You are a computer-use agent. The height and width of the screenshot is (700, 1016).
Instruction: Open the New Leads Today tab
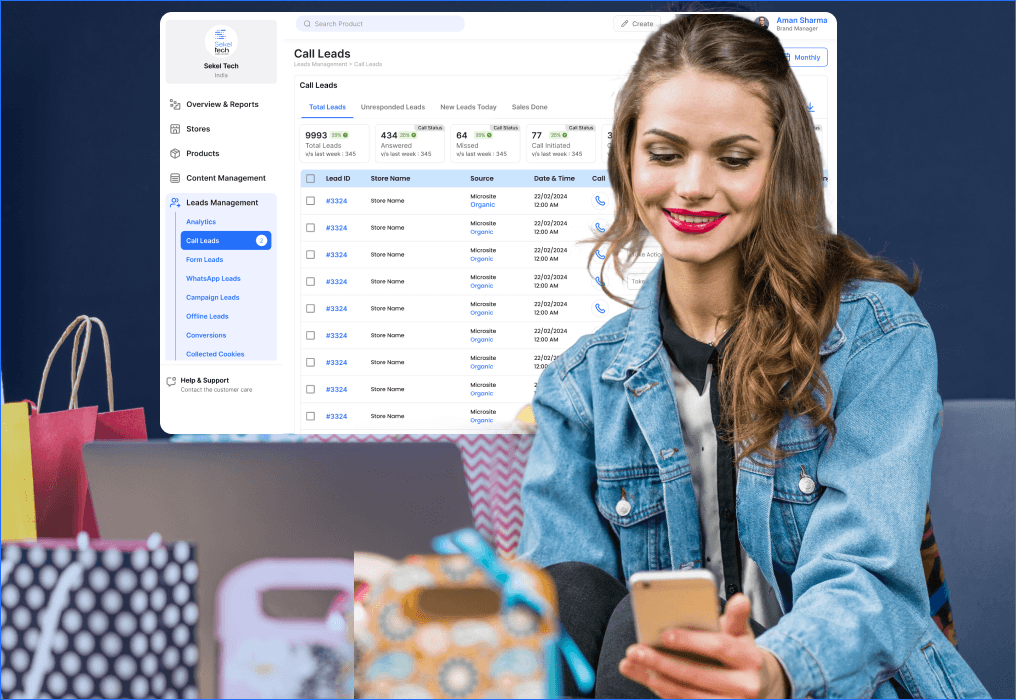(468, 107)
